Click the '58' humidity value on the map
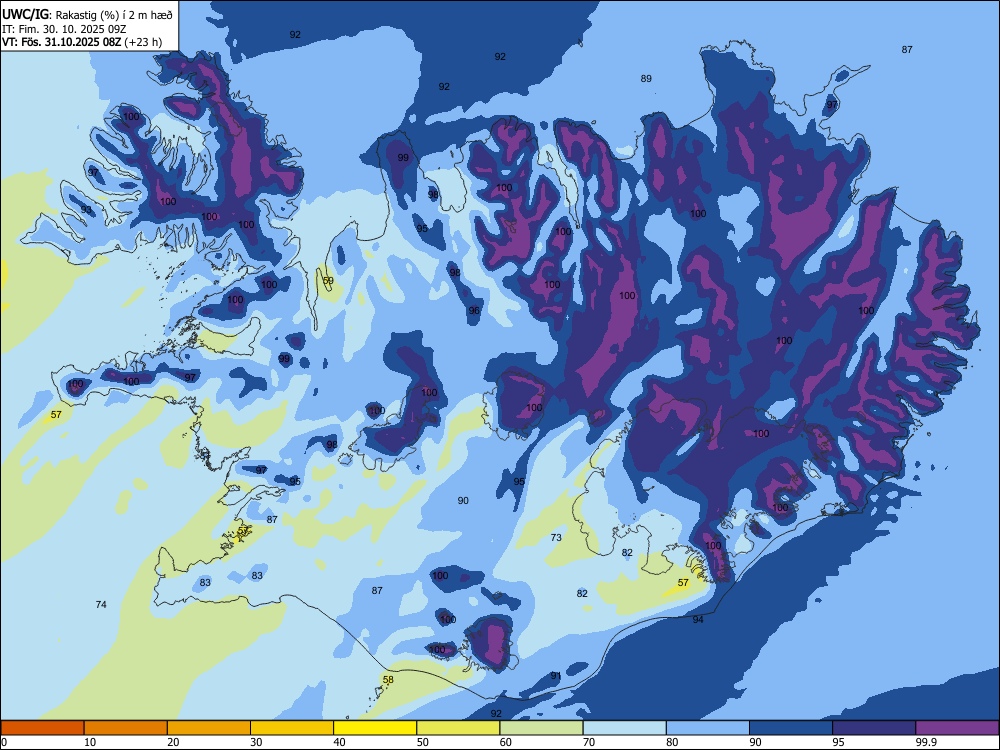Screen dimensions: 1000x750 [388, 680]
